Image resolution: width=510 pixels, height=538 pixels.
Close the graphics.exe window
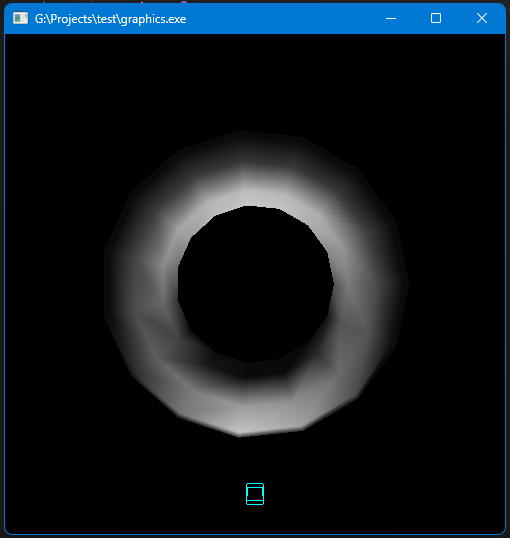tap(482, 18)
